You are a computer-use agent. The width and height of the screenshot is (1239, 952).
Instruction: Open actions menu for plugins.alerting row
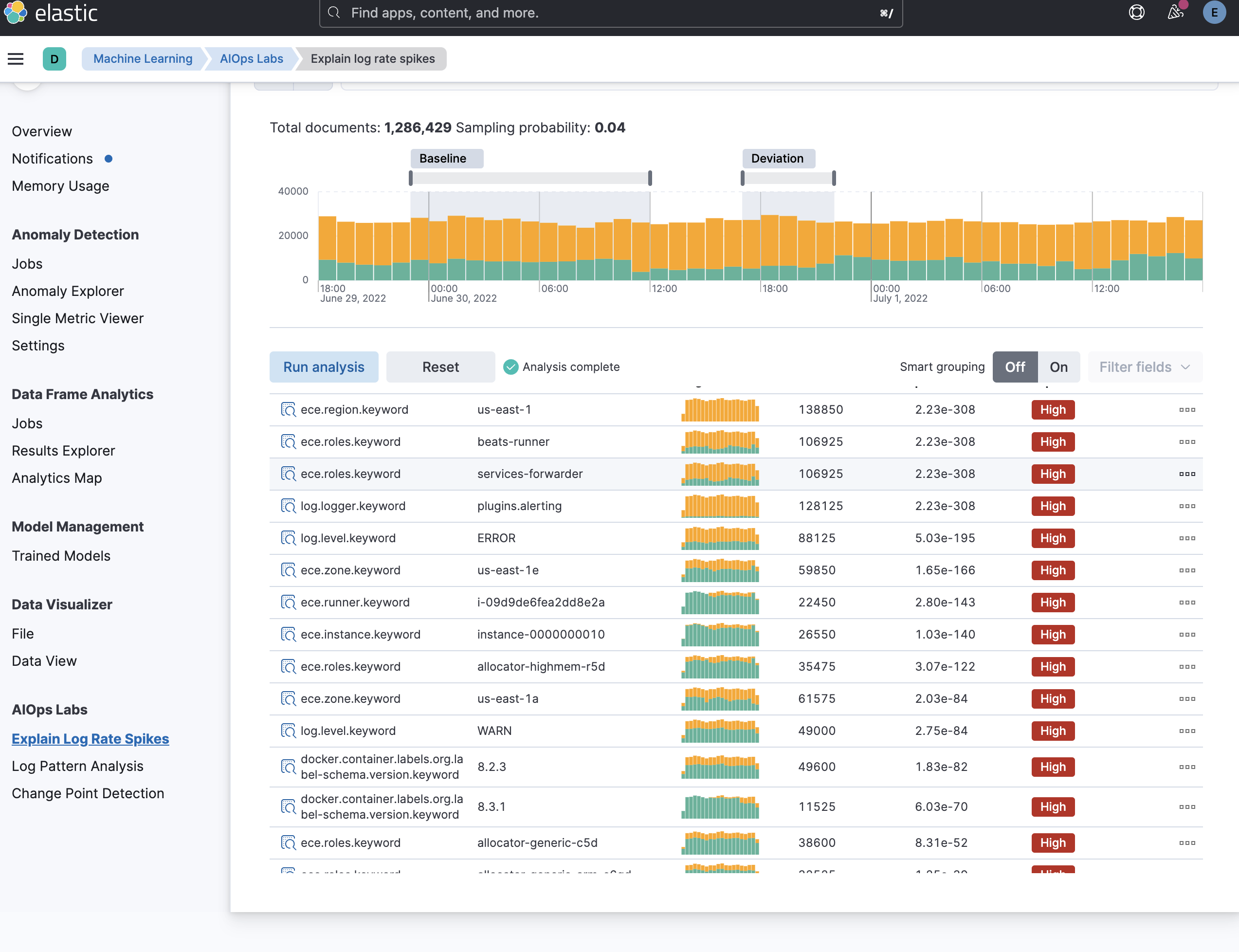click(x=1187, y=506)
